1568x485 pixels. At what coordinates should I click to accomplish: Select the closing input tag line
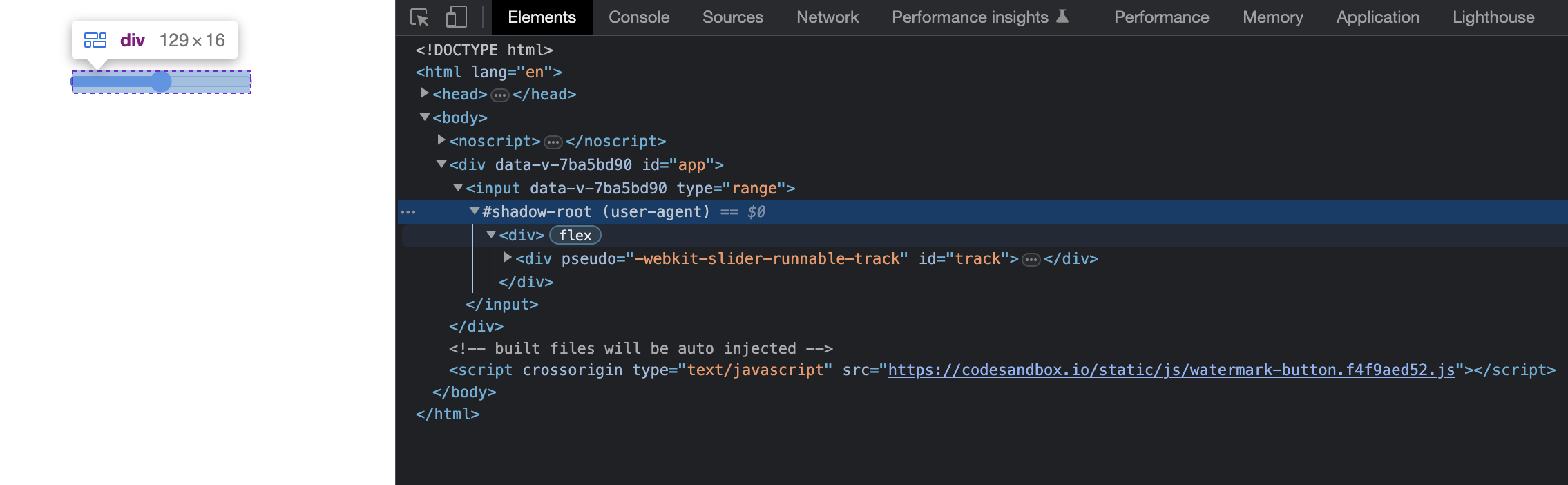point(502,305)
